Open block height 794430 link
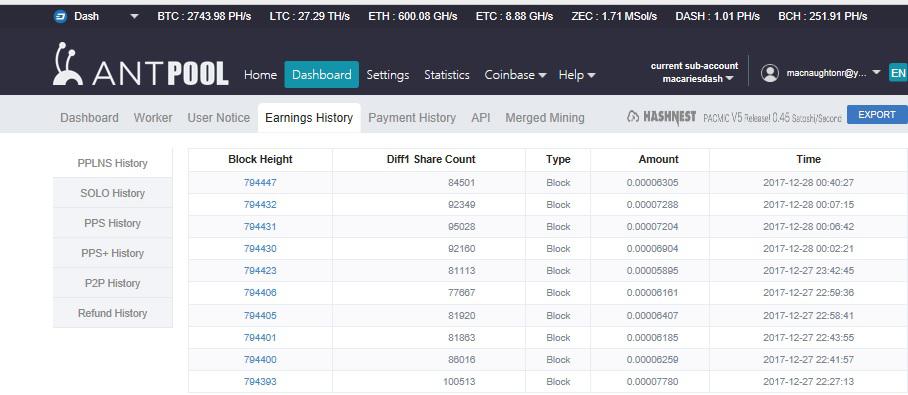Viewport: 908px width, 395px height. [260, 248]
